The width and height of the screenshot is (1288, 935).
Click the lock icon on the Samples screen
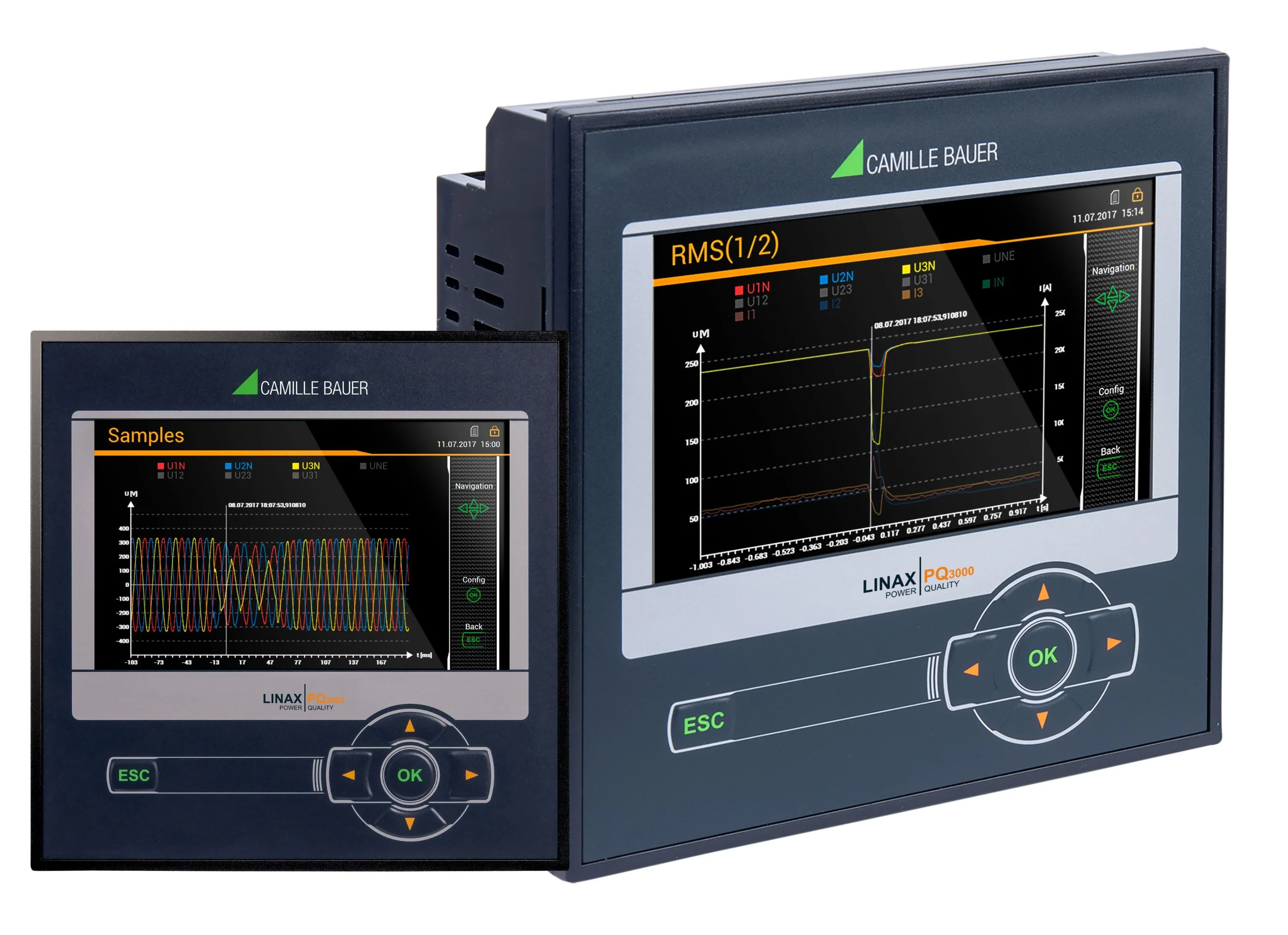click(x=495, y=431)
